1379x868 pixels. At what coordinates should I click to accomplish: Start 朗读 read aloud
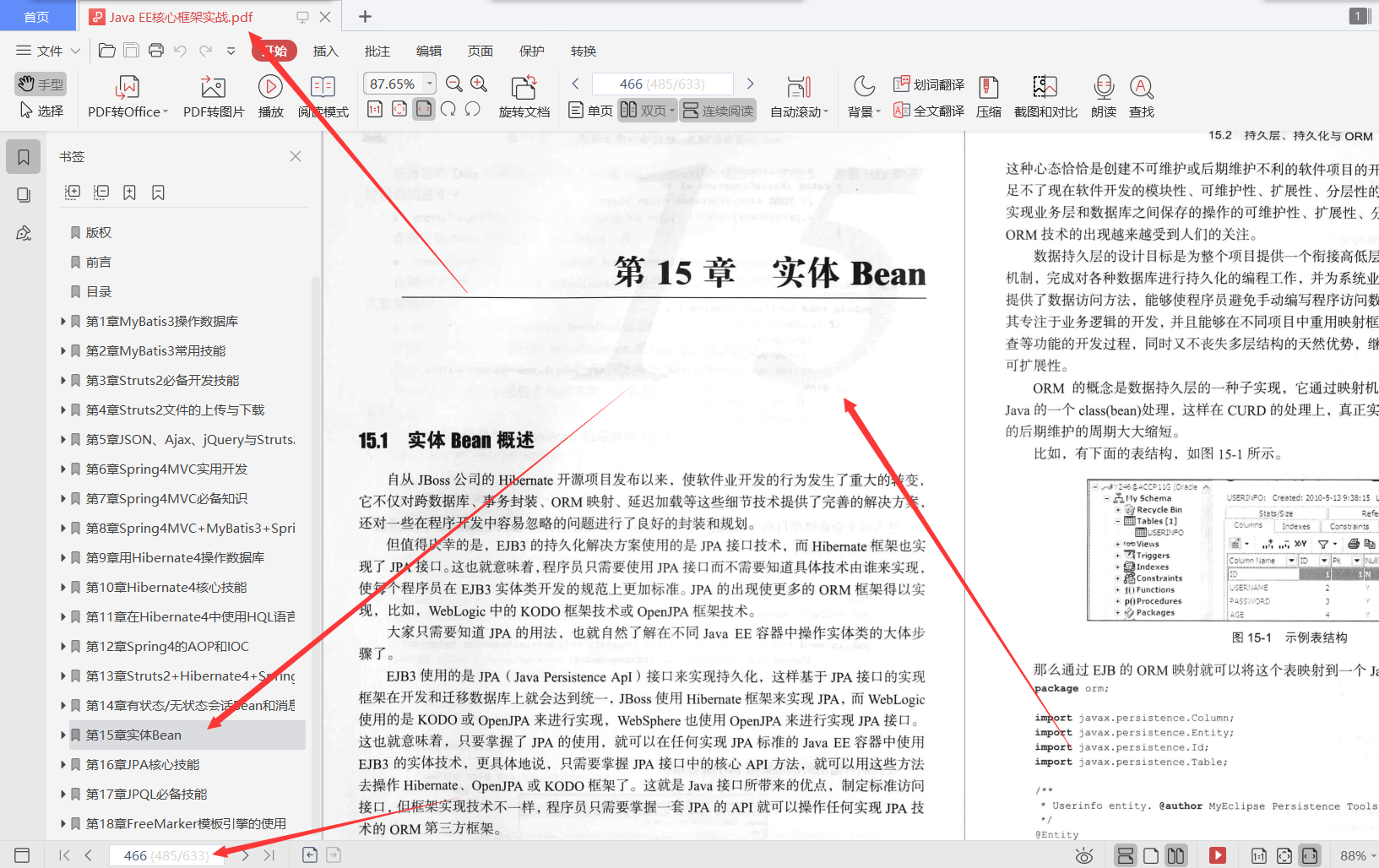point(1104,97)
